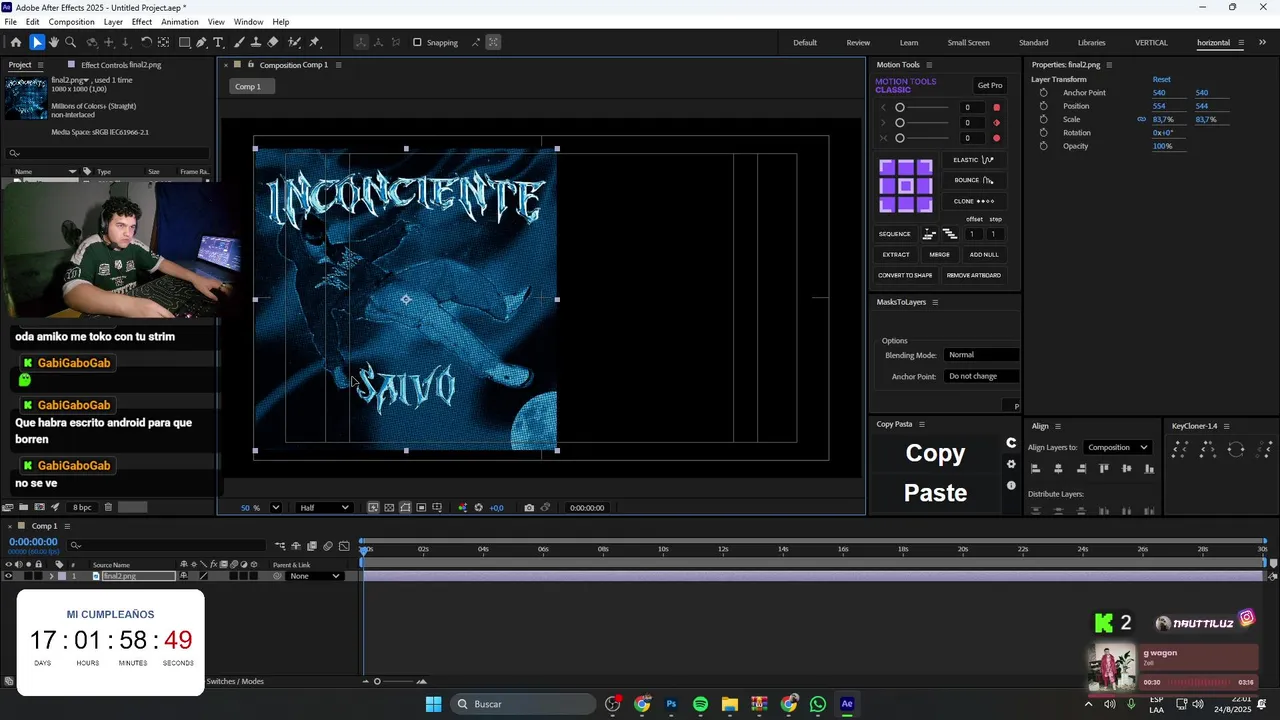The width and height of the screenshot is (1280, 720).
Task: Select the Zoom magnifier tool
Action: pos(71,42)
